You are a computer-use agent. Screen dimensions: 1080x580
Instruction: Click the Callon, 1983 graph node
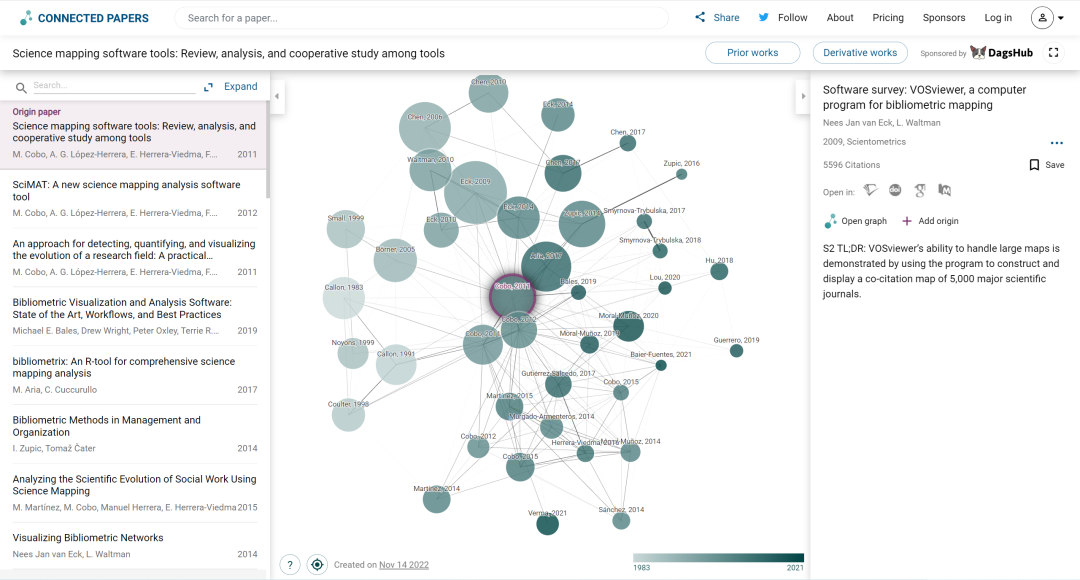[x=344, y=298]
